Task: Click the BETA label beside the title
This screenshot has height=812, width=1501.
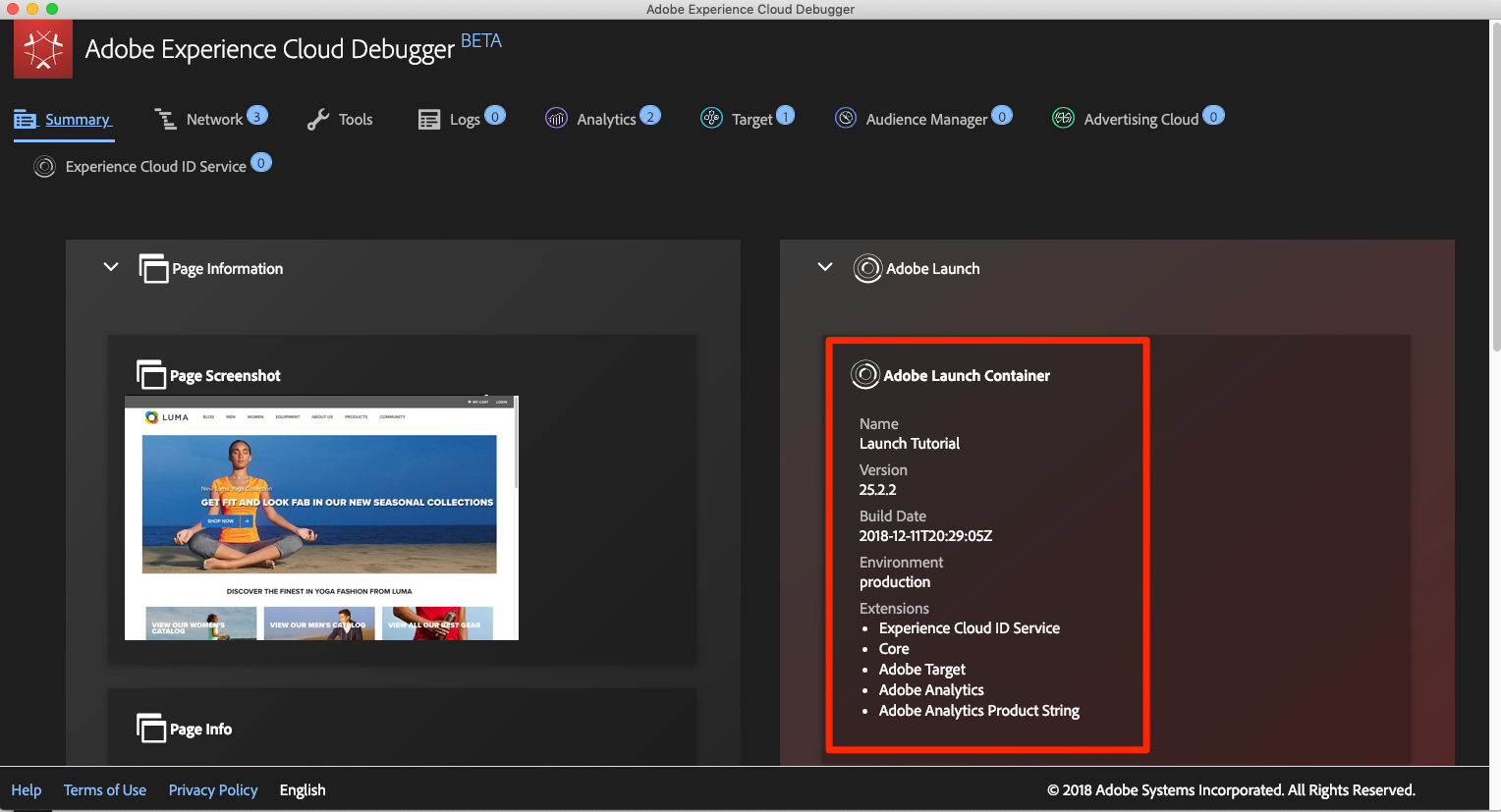Action: pyautogui.click(x=481, y=41)
